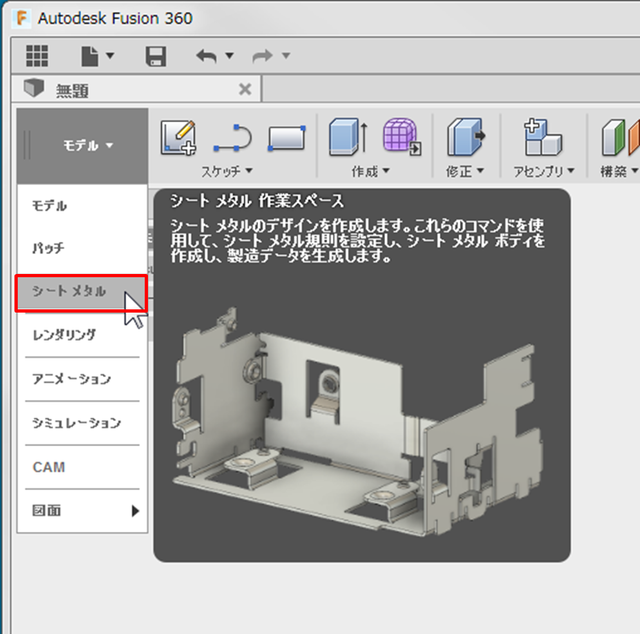This screenshot has width=640, height=634.
Task: Switch to CAM workspace
Action: [x=82, y=467]
